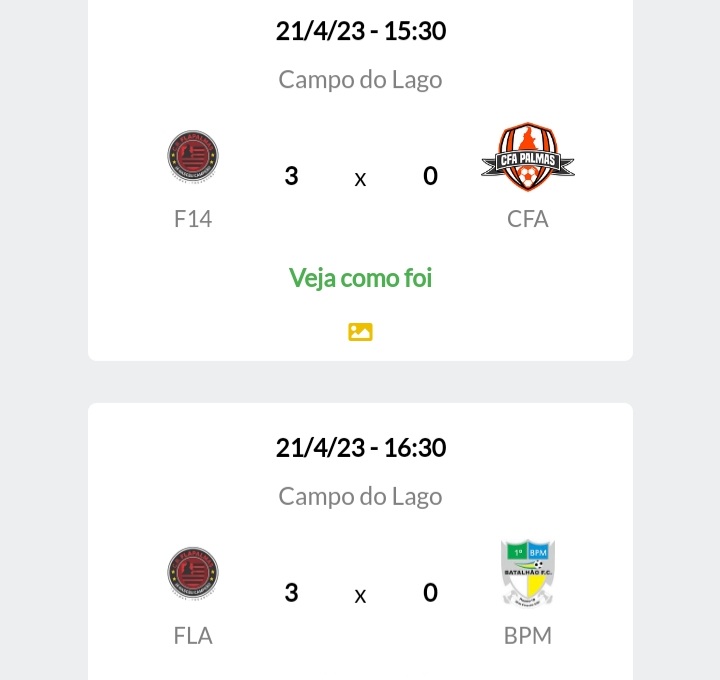The width and height of the screenshot is (720, 680).
Task: Click the Flapalmas crest above F14
Action: [x=193, y=156]
